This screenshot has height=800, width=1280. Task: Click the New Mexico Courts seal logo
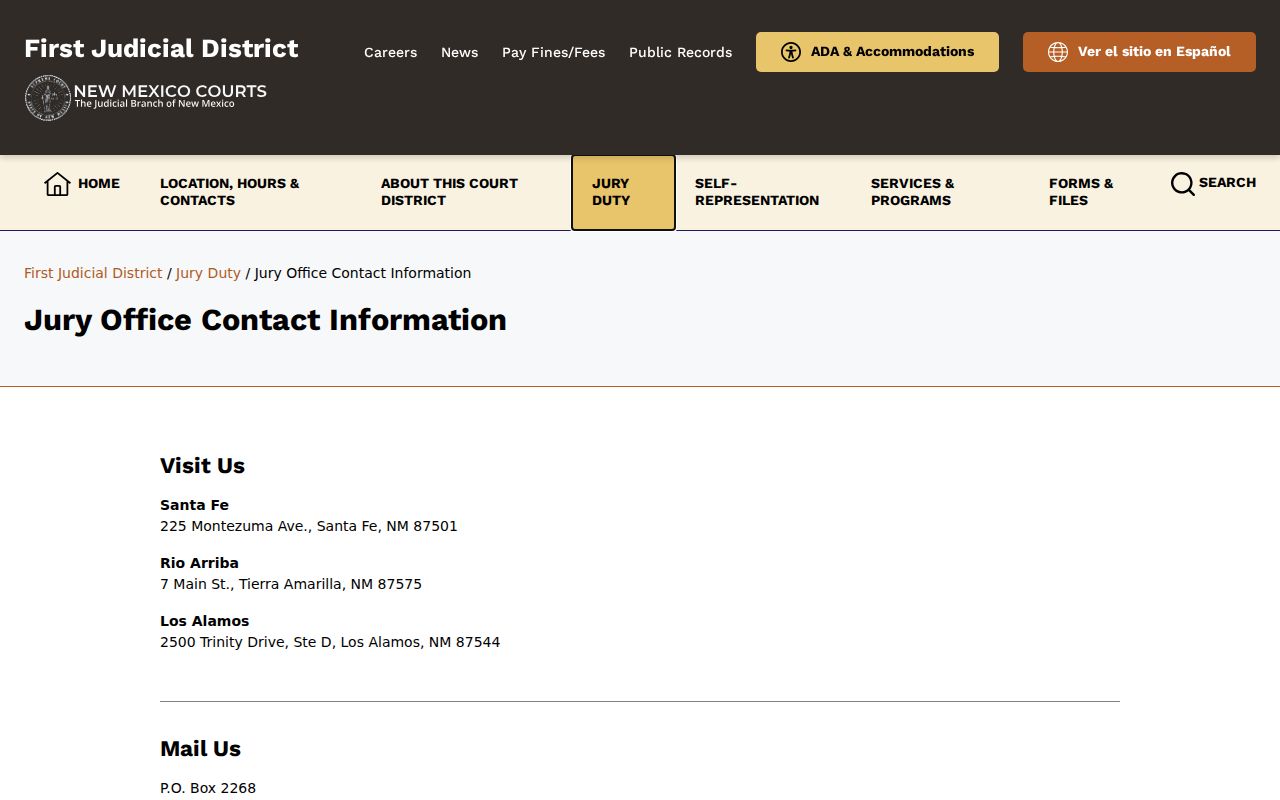click(x=47, y=98)
